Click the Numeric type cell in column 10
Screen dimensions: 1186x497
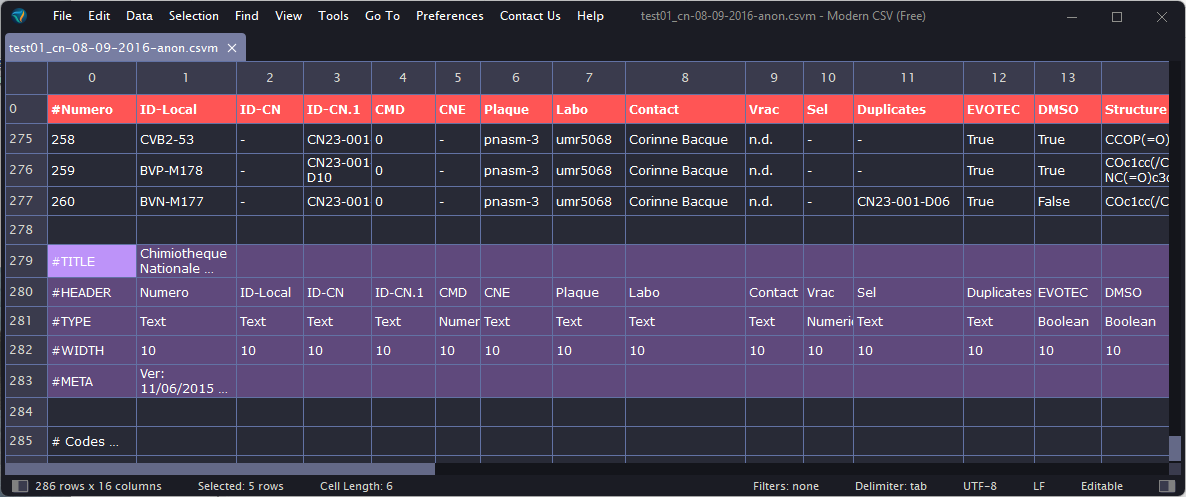828,321
